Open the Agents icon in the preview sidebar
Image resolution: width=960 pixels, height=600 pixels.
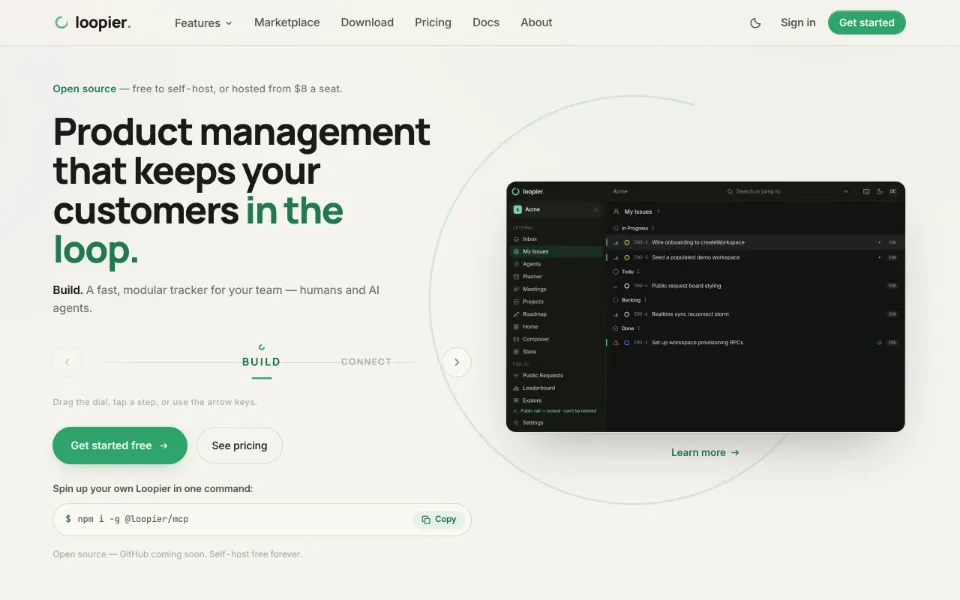(516, 264)
